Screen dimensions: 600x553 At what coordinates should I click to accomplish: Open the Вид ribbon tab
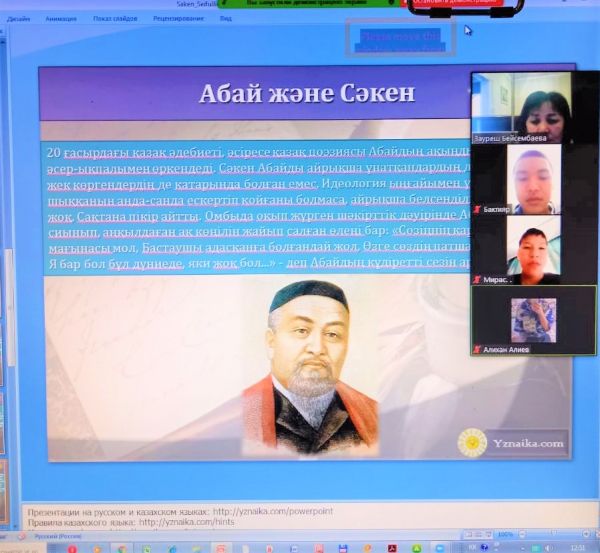pos(227,18)
